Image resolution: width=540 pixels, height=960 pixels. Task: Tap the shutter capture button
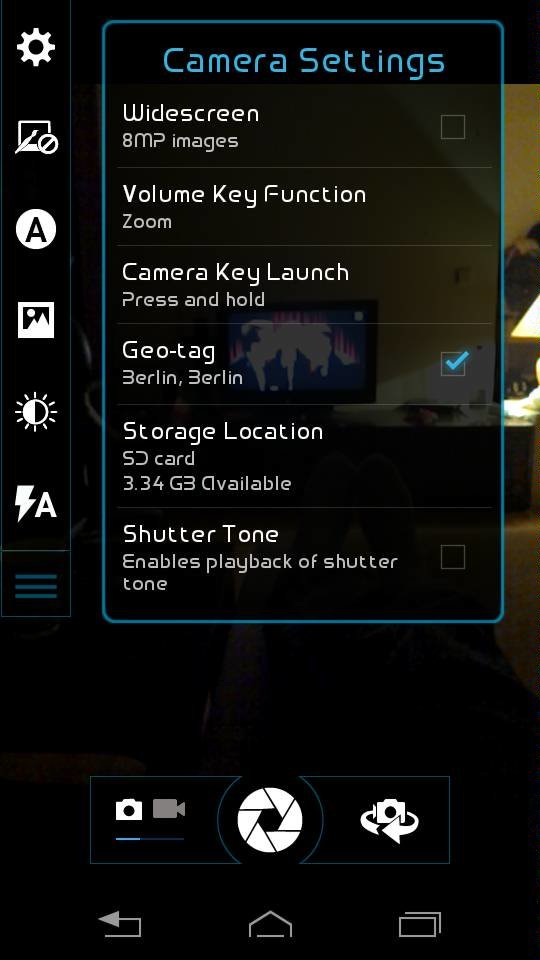tap(269, 820)
